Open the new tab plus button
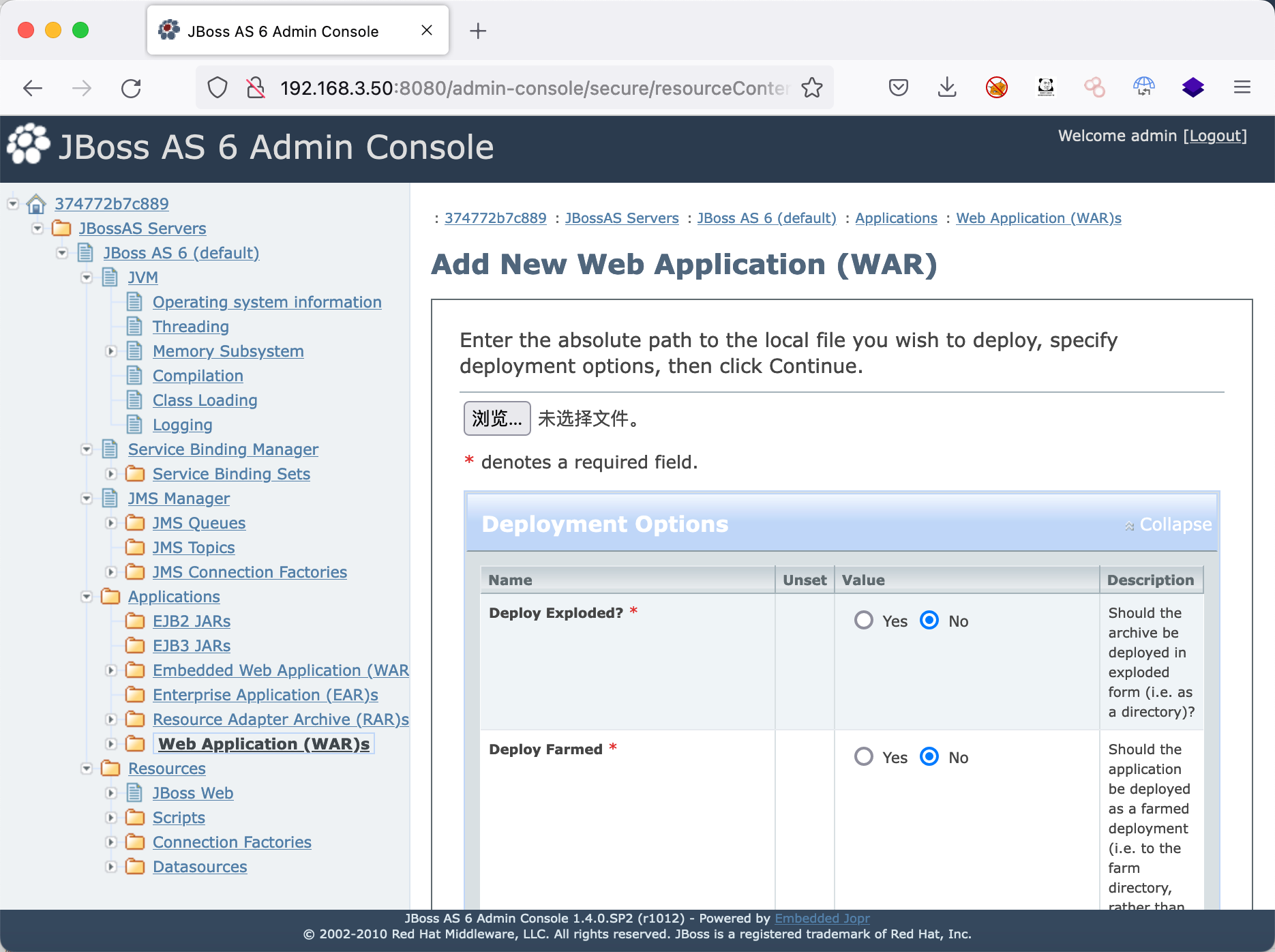The image size is (1275, 952). pyautogui.click(x=478, y=31)
